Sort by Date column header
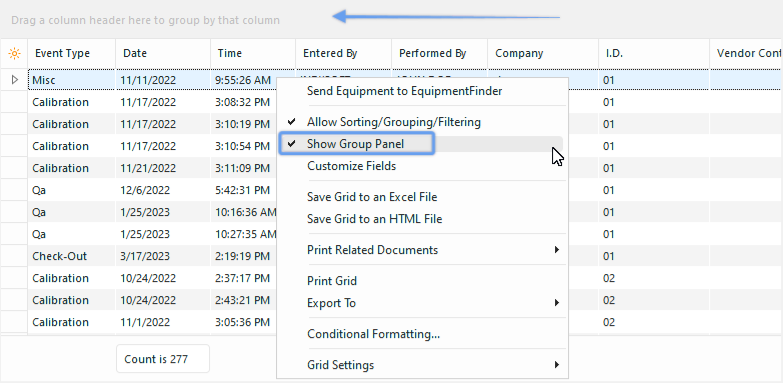This screenshot has width=783, height=383. click(163, 53)
